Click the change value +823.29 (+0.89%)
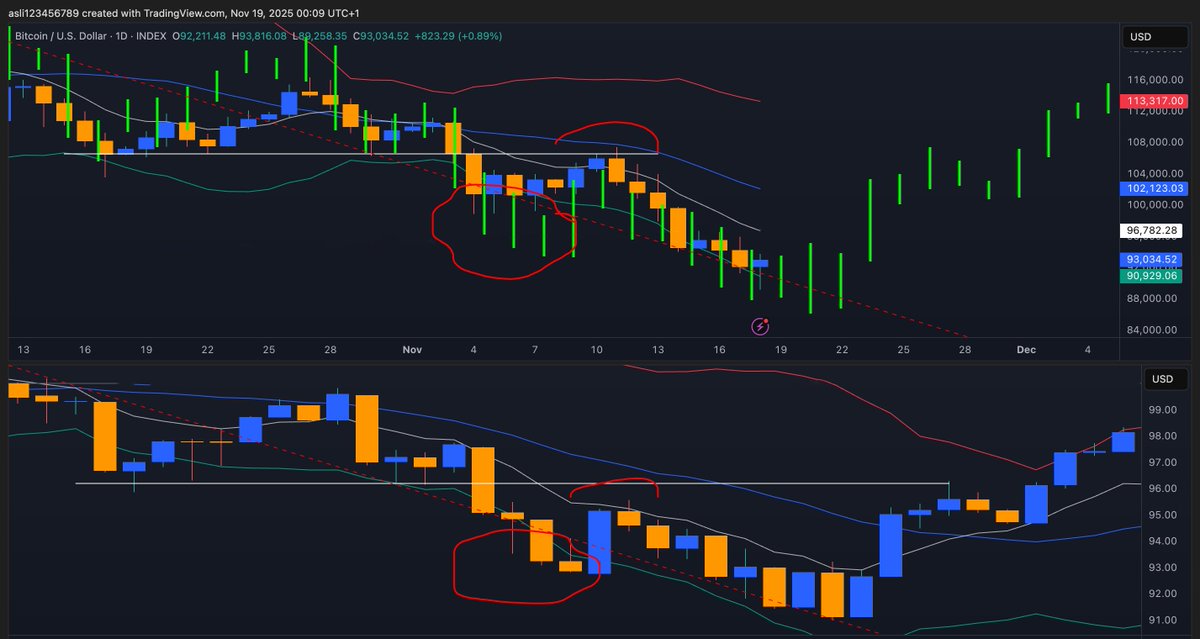 point(458,36)
